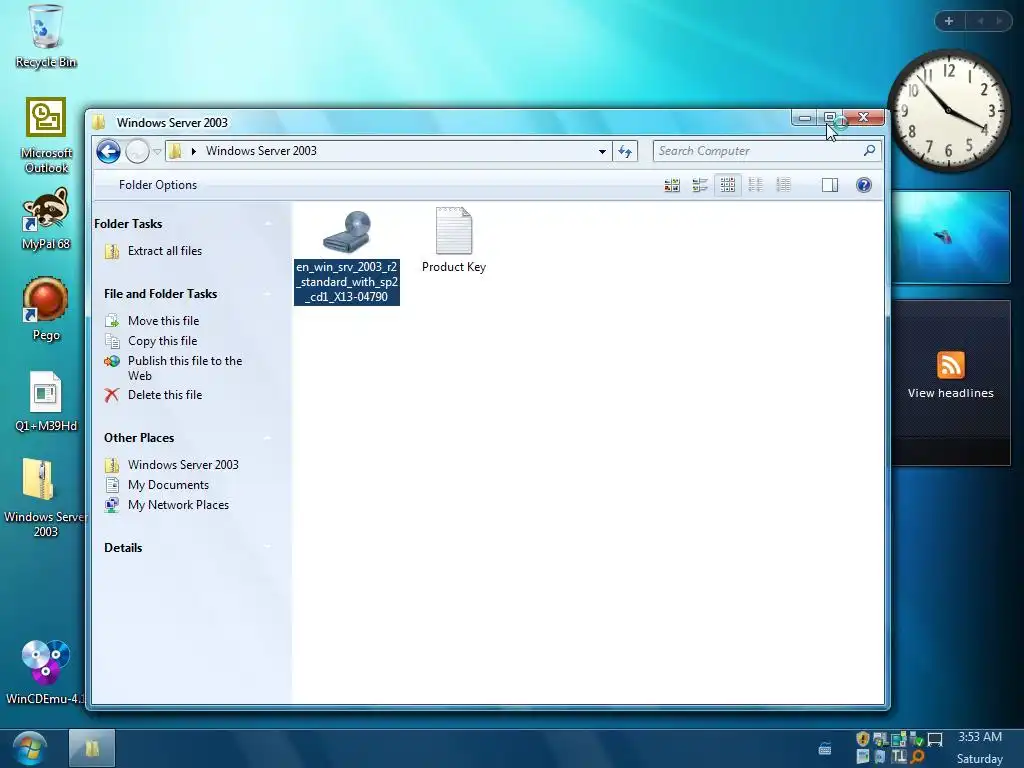
Task: Switch to details view icon in toolbar
Action: coord(784,185)
